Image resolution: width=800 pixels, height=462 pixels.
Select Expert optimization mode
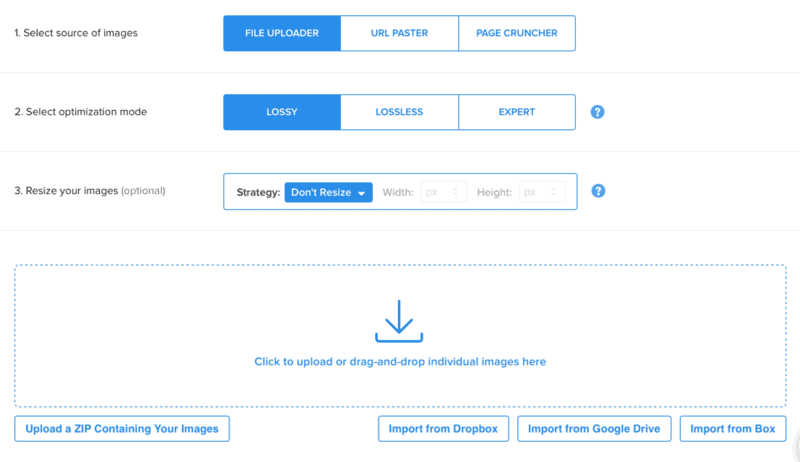517,112
